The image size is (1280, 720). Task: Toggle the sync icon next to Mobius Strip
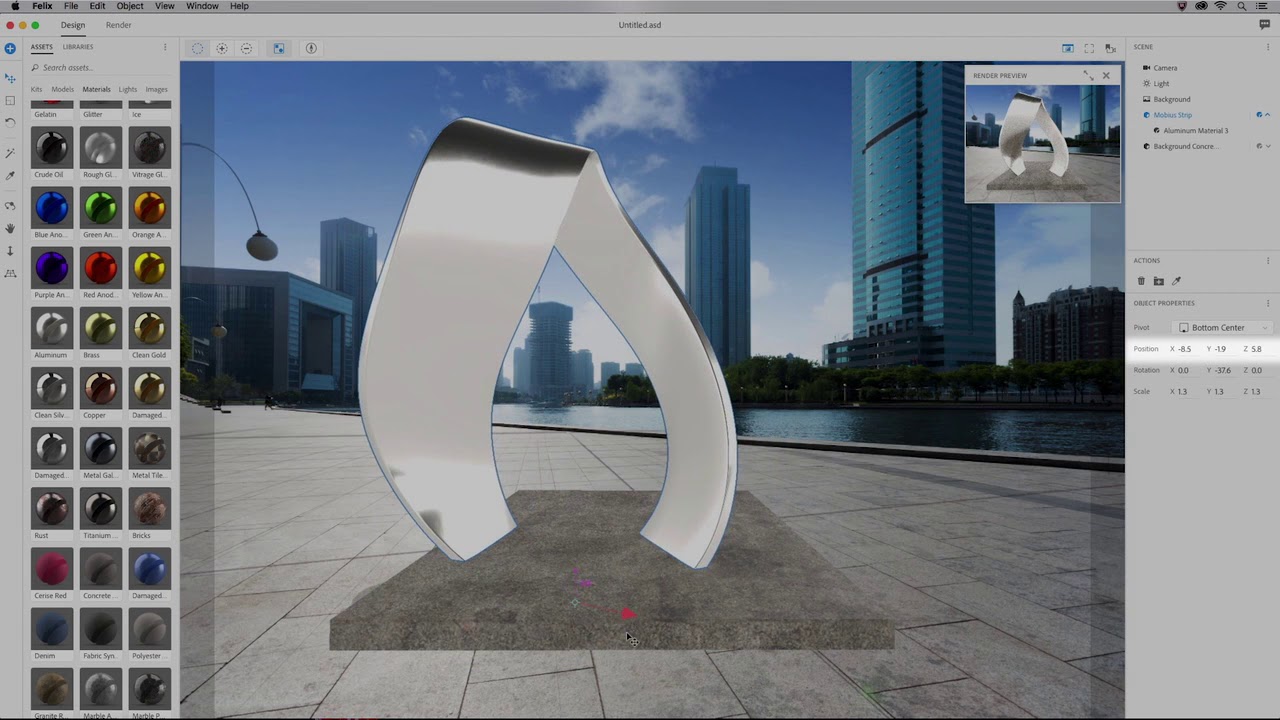click(1259, 115)
